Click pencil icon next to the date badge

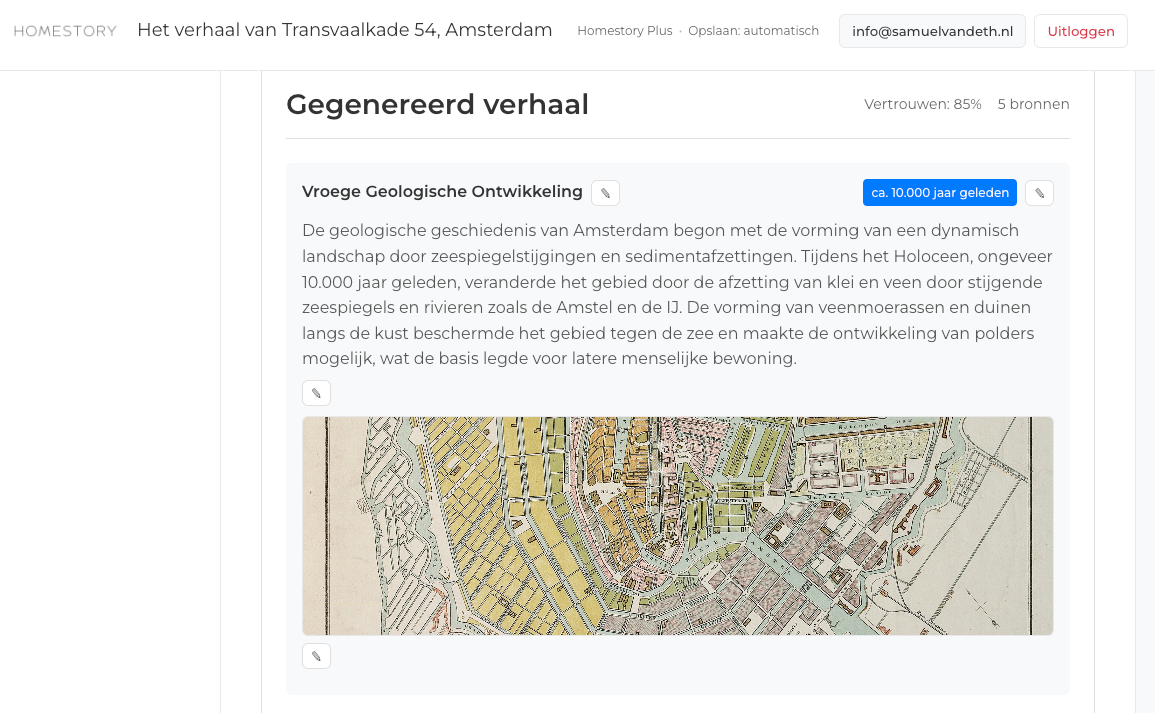[x=1039, y=193]
